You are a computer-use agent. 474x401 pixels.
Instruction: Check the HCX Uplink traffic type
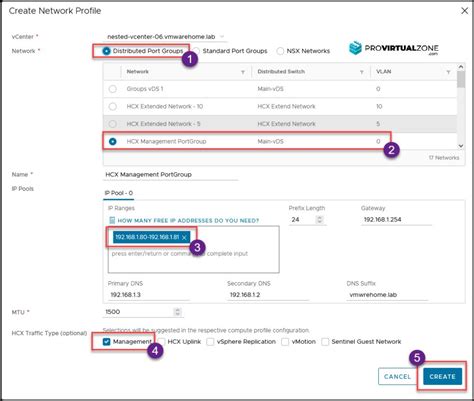[161, 342]
